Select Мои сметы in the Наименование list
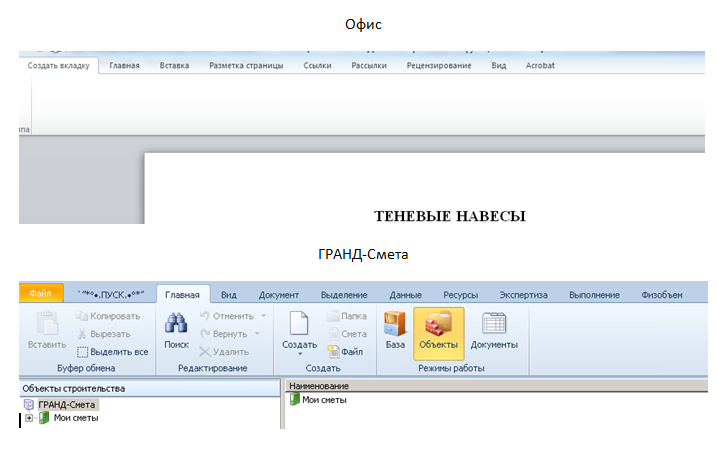 324,400
